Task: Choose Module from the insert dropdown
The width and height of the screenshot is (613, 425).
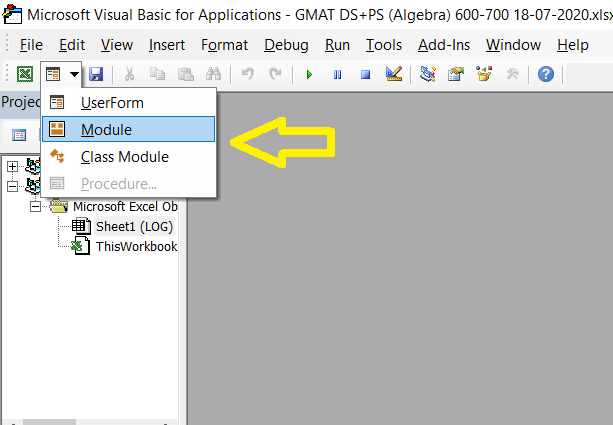Action: coord(129,129)
